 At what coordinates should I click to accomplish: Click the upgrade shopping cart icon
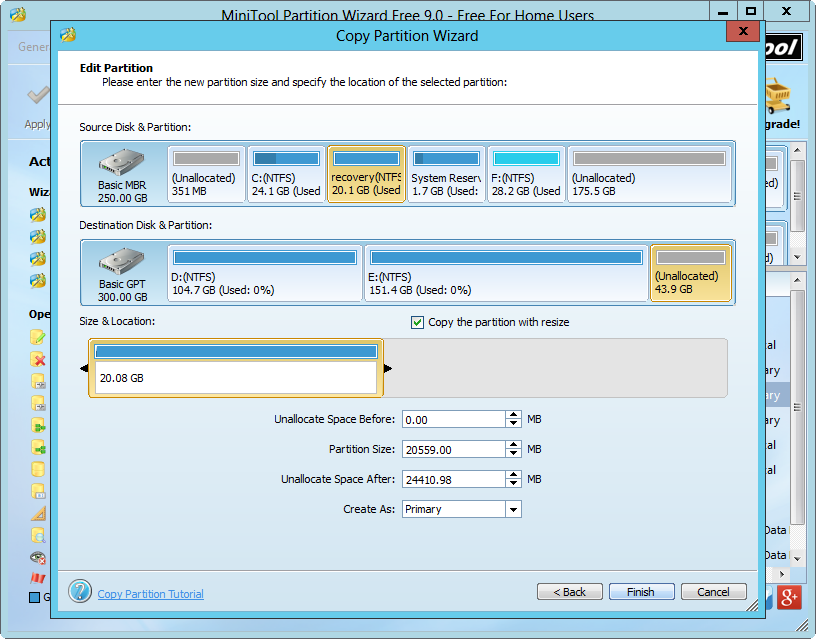pyautogui.click(x=778, y=96)
